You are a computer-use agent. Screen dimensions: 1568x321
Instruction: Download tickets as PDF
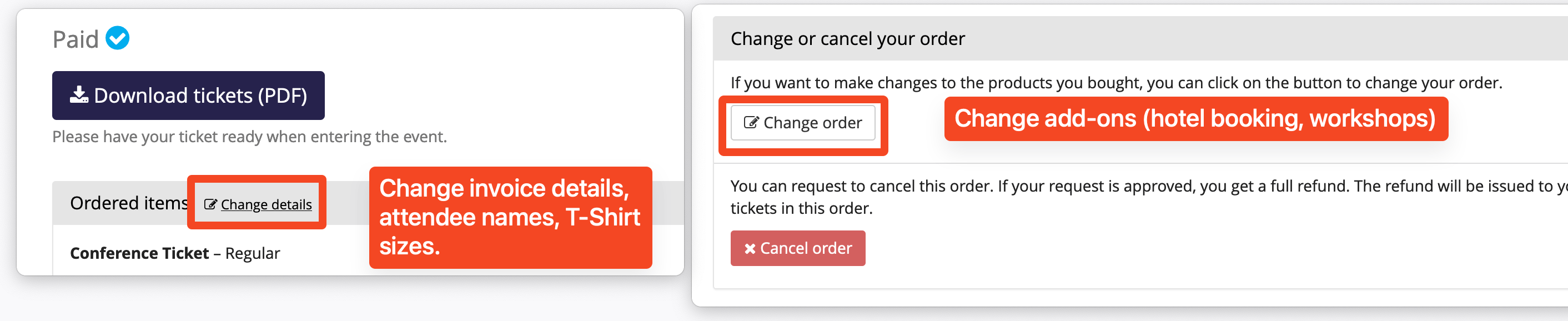tap(188, 96)
